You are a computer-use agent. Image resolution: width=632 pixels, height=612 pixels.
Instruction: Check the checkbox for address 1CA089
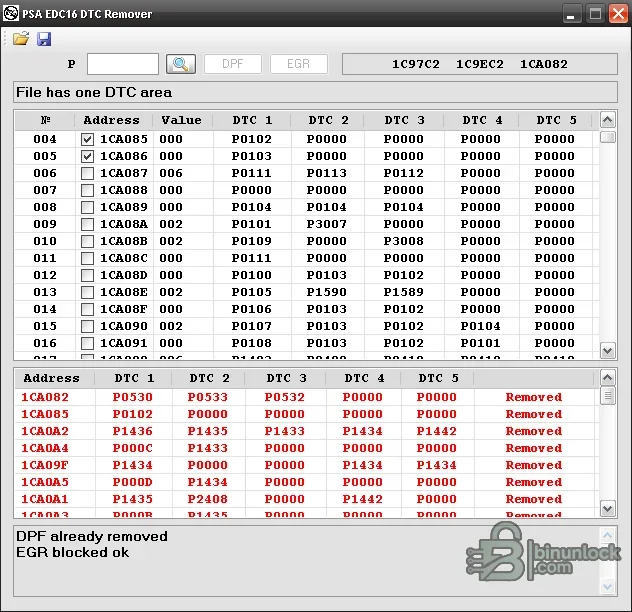pyautogui.click(x=87, y=207)
